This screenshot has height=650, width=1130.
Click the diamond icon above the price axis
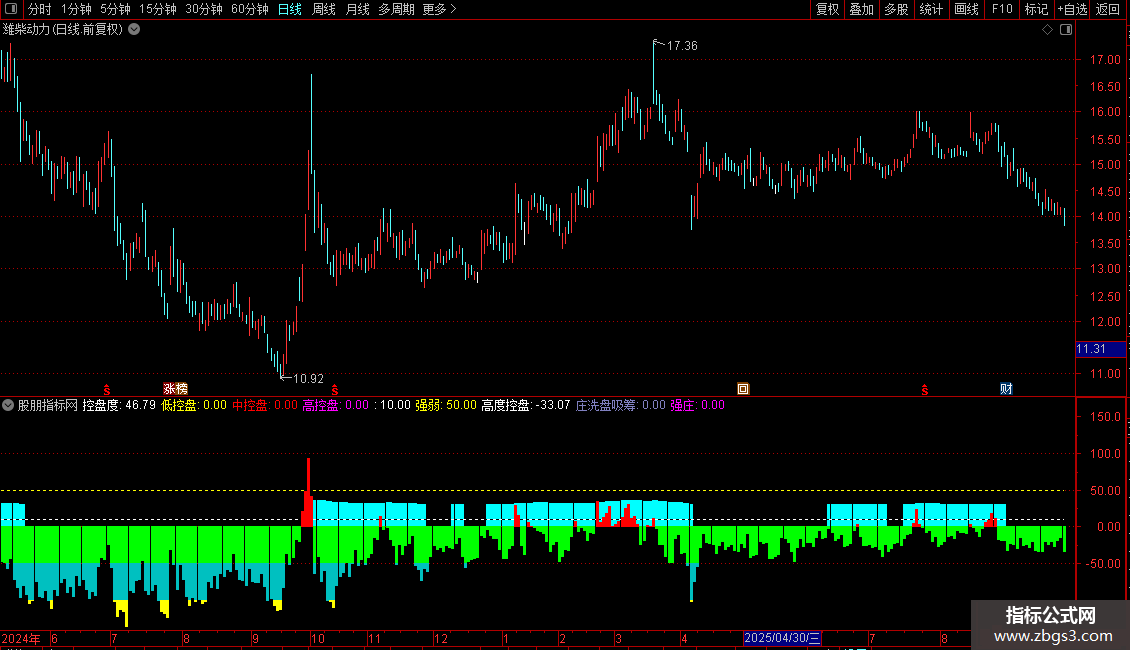click(1048, 30)
